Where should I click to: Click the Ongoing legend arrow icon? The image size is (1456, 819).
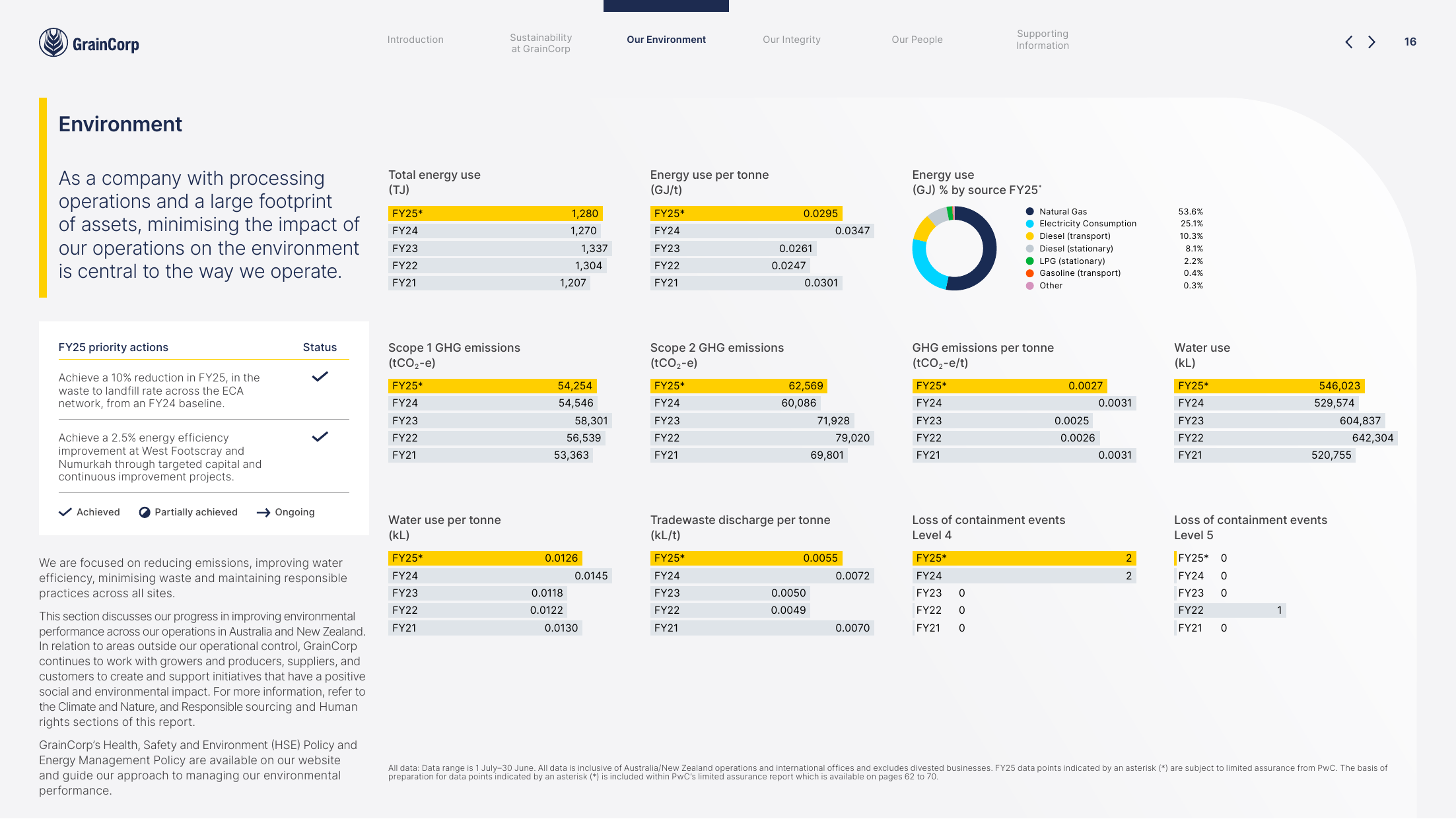click(x=263, y=513)
